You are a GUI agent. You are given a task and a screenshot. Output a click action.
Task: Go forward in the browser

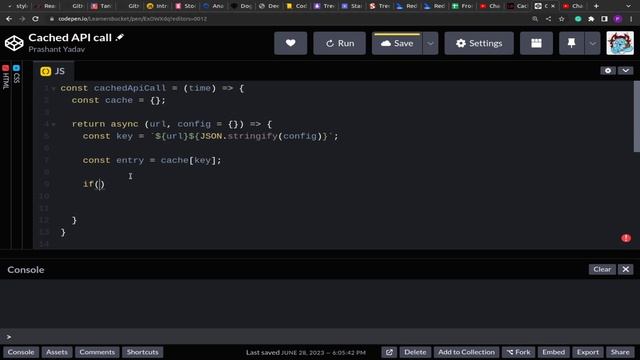pyautogui.click(x=22, y=19)
